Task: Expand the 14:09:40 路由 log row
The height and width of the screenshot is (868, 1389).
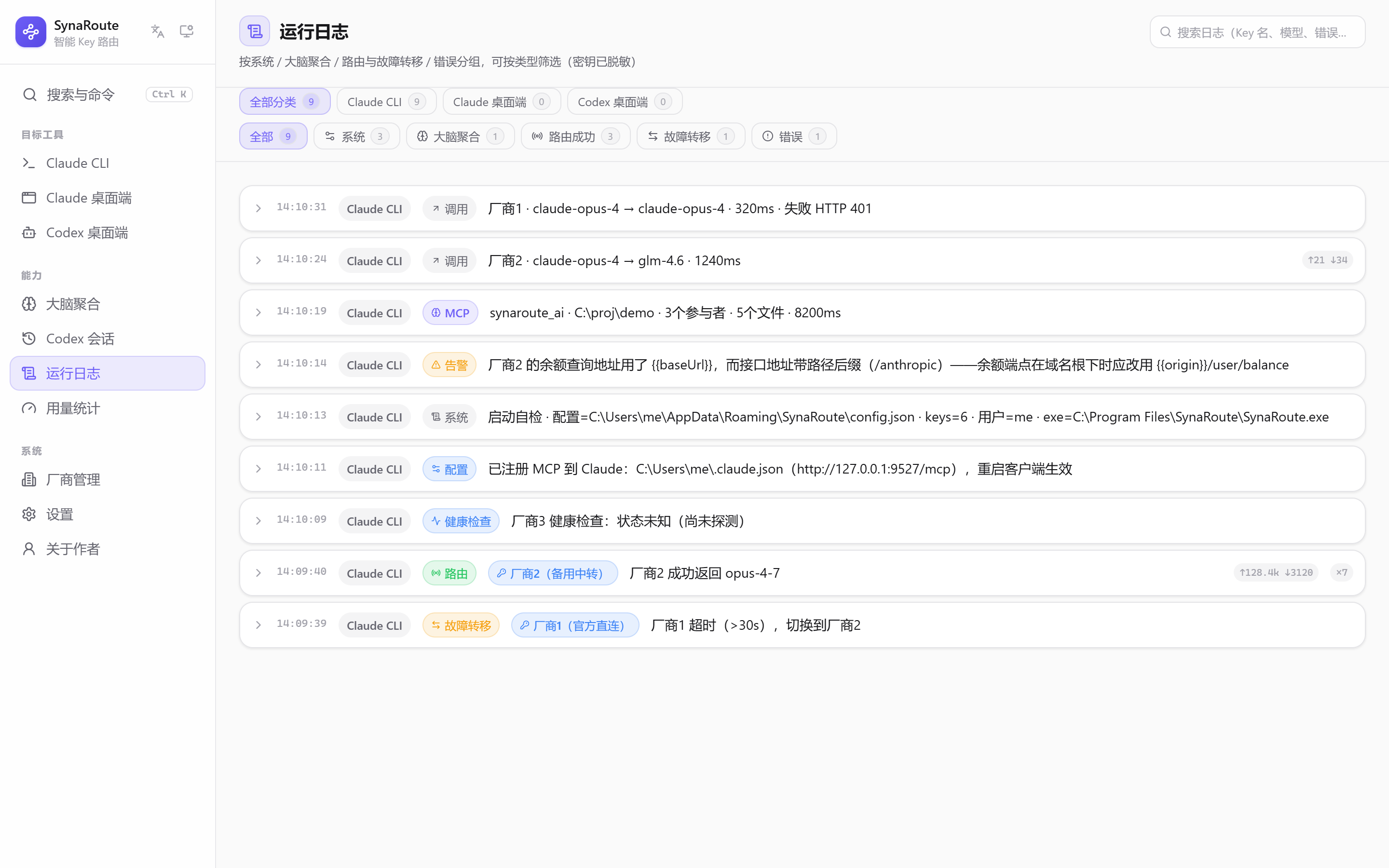Action: [803, 573]
